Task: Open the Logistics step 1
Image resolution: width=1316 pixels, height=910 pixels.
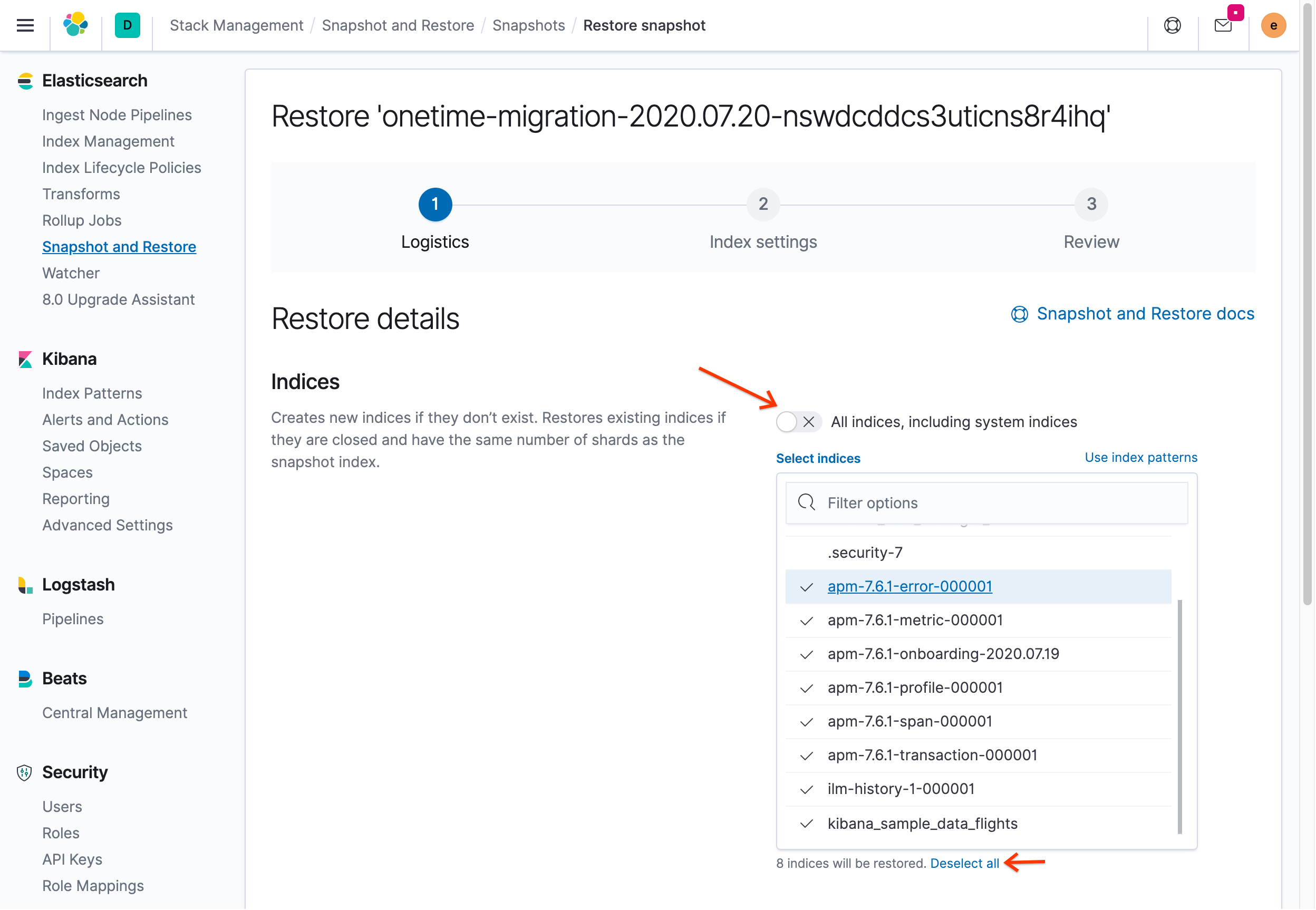Action: pyautogui.click(x=434, y=204)
